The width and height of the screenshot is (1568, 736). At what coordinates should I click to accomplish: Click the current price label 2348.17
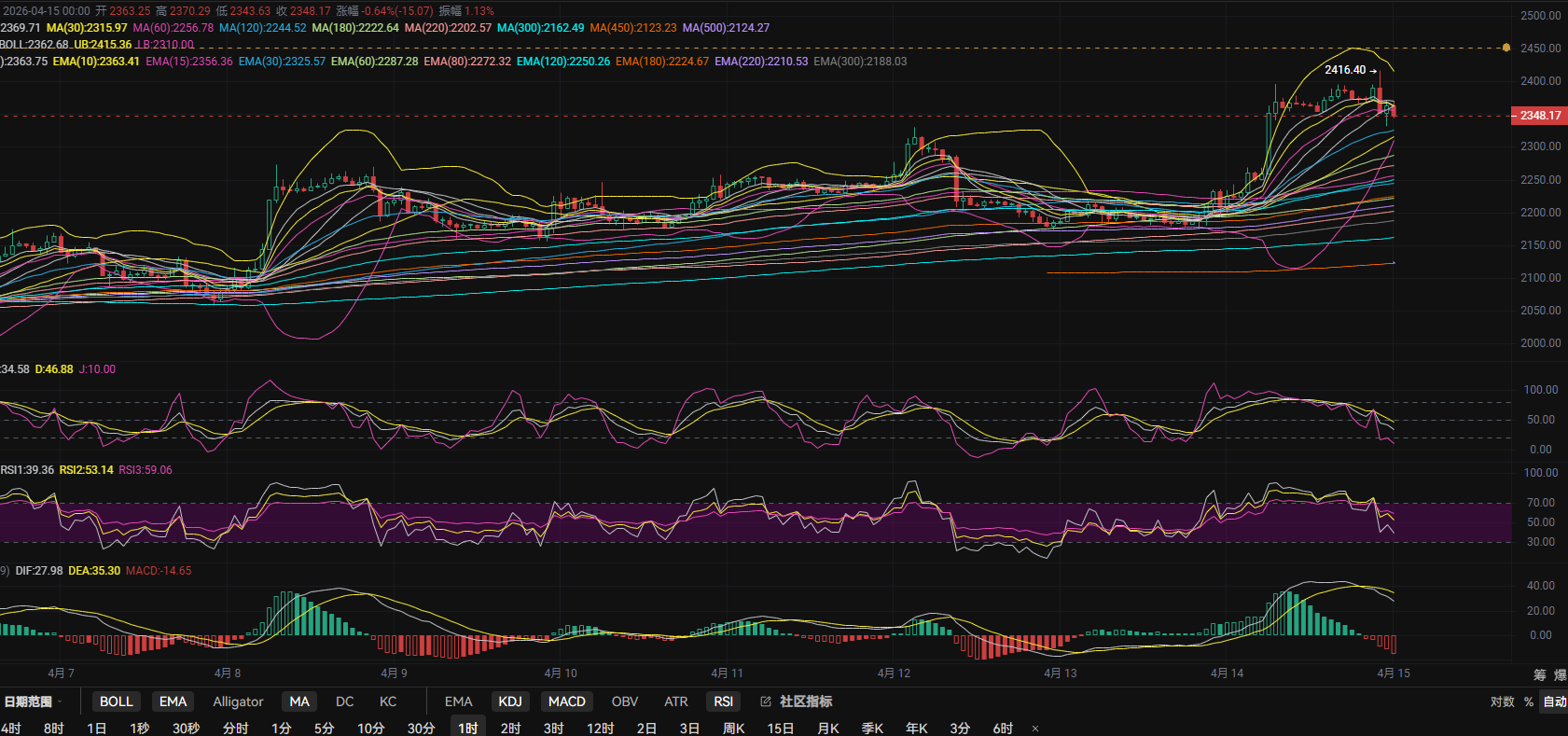pos(1539,116)
